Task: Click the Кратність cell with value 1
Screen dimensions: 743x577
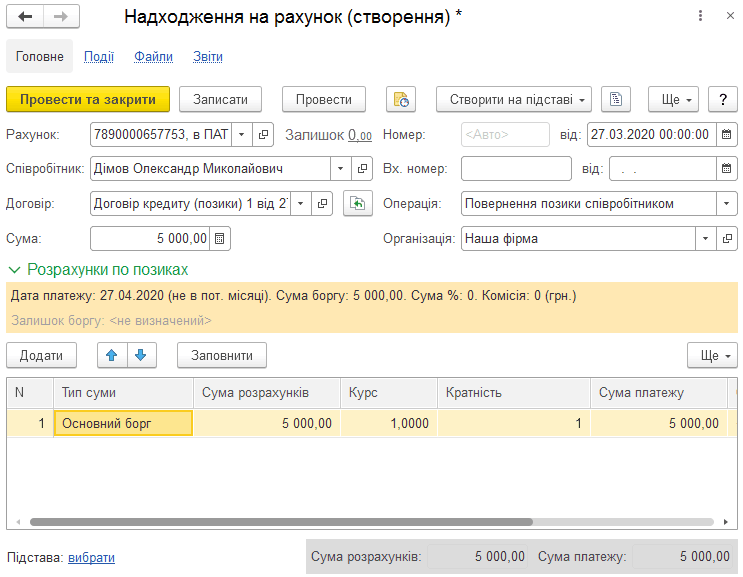Action: click(x=514, y=423)
